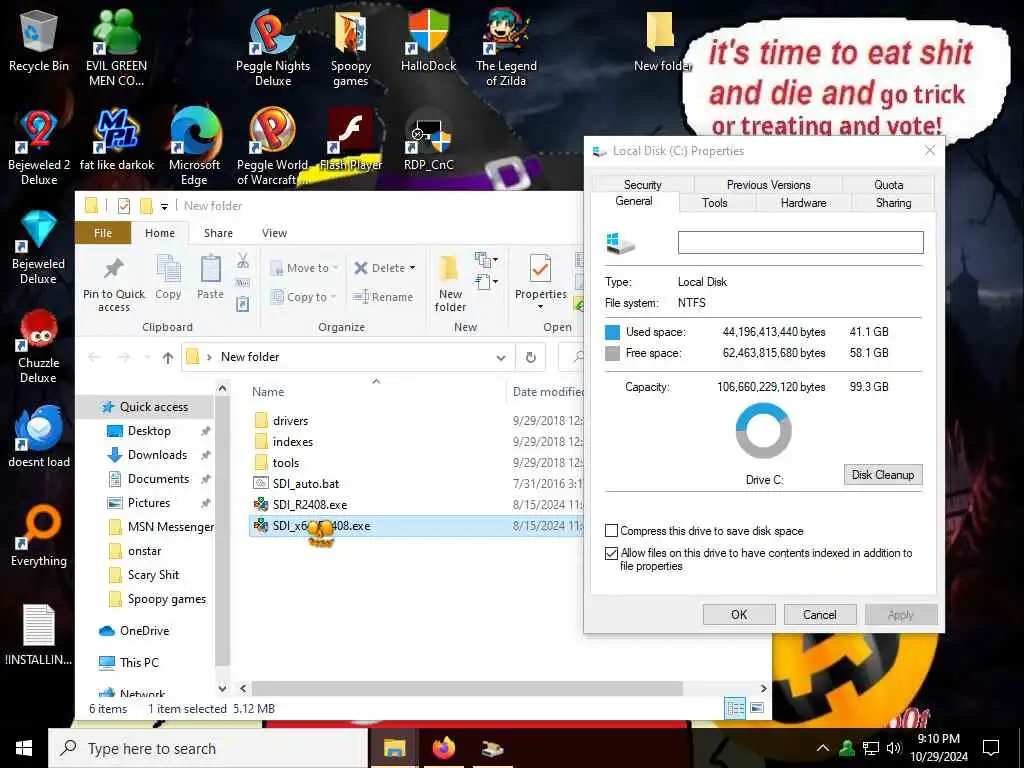
Task: Open the Spoopy games desktop folder
Action: pos(351,48)
